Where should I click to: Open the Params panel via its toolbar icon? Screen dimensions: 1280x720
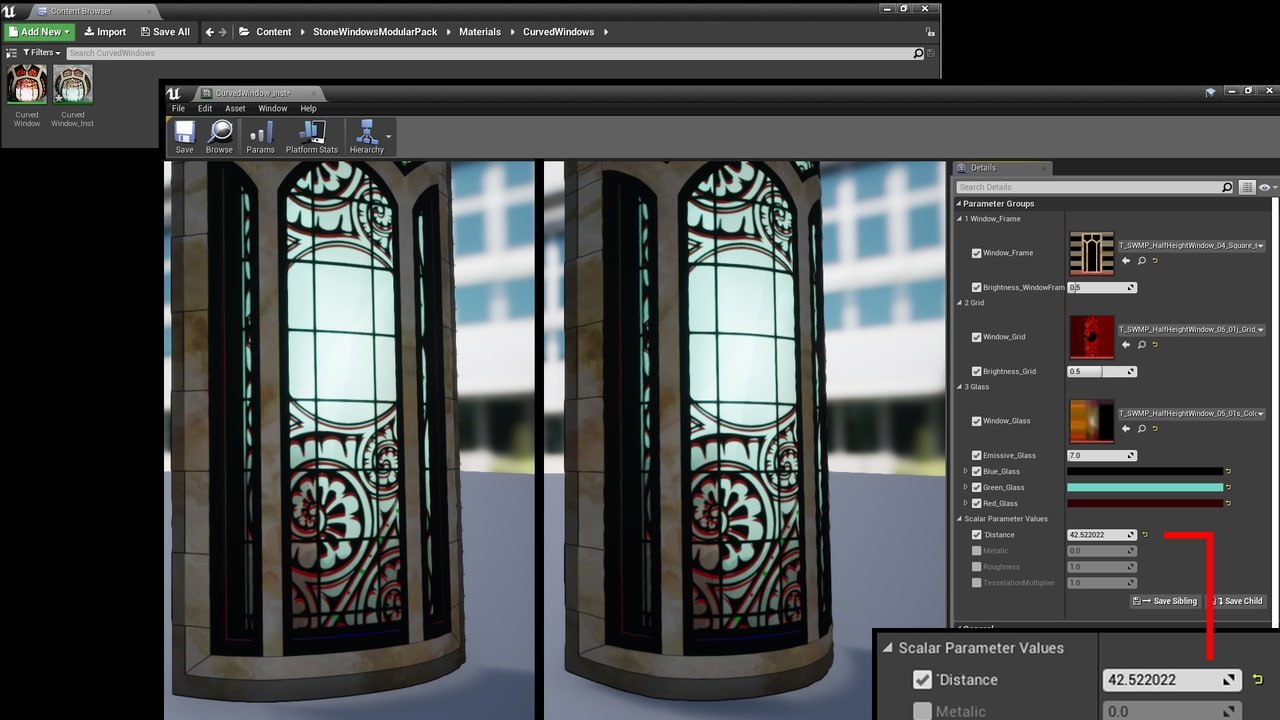[x=260, y=135]
